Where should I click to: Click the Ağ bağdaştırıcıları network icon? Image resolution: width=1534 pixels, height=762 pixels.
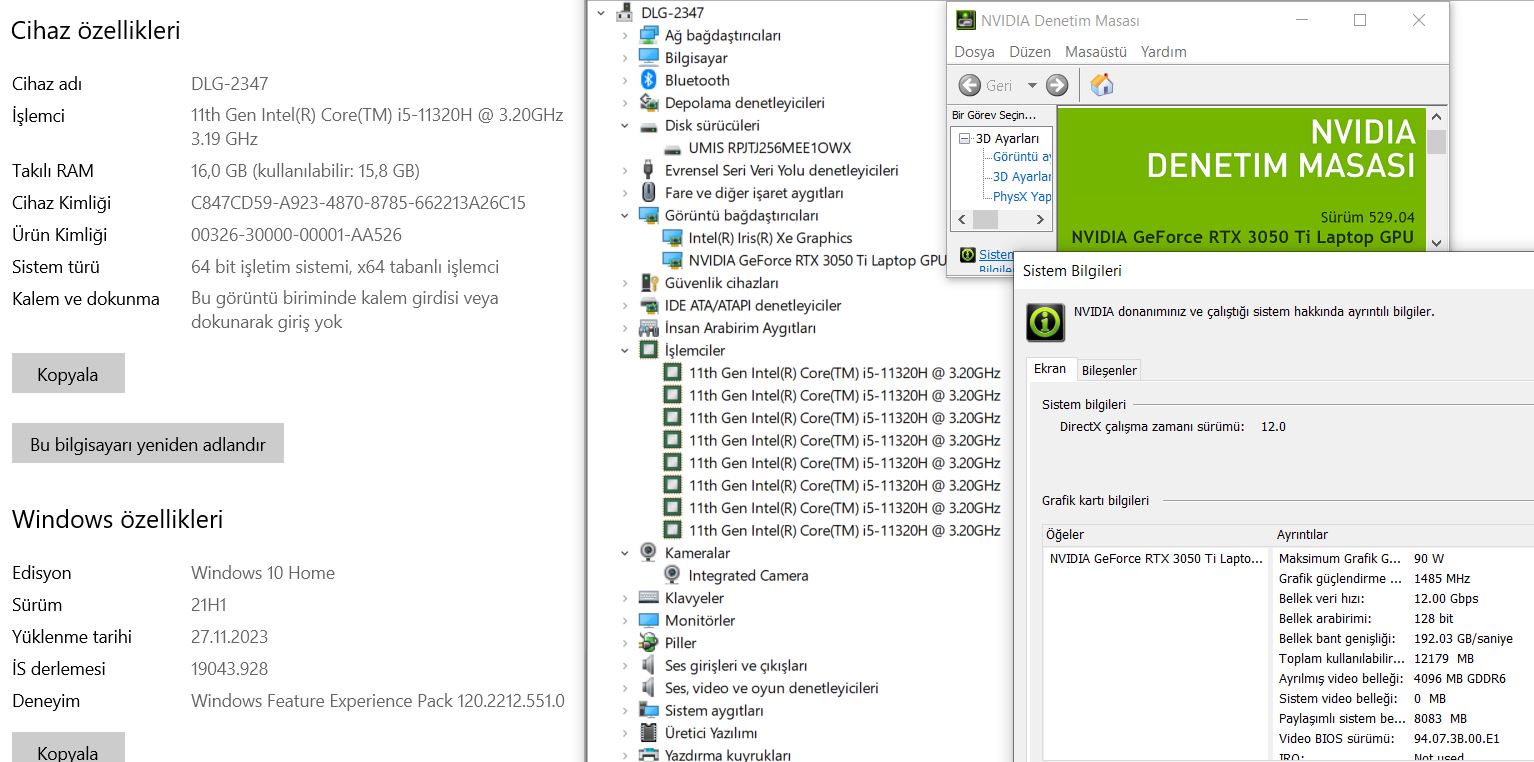pos(649,35)
